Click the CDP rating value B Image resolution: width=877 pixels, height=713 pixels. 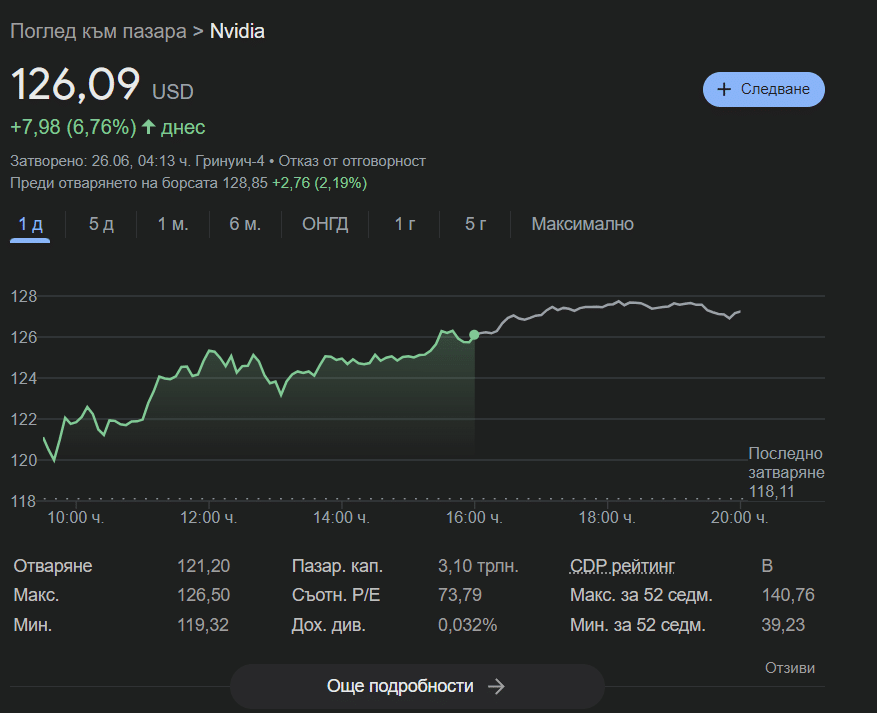(767, 566)
